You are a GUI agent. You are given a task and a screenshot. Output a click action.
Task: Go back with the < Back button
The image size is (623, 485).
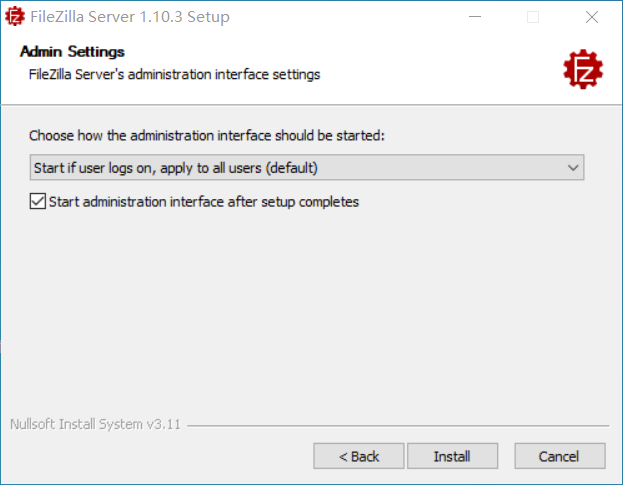pos(358,456)
